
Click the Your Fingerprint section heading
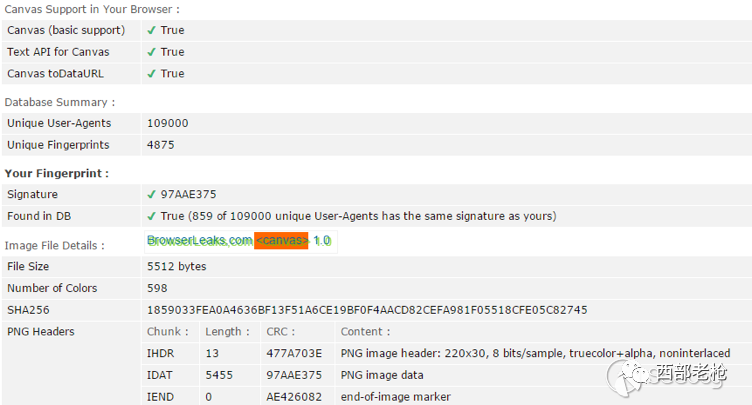[57, 174]
